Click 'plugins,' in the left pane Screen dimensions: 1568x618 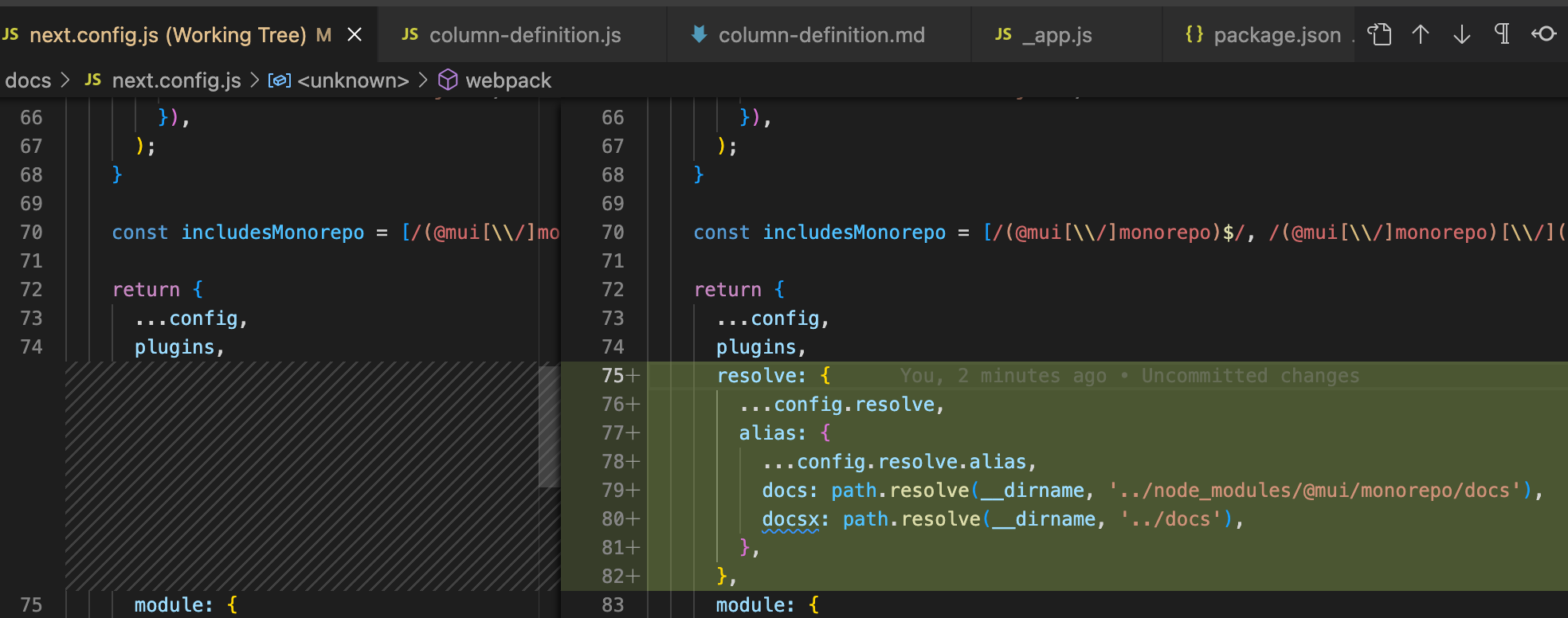coord(179,347)
